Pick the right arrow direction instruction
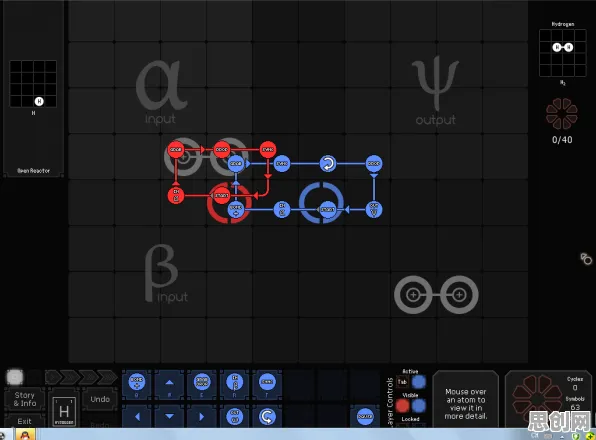The image size is (596, 440). 202,417
